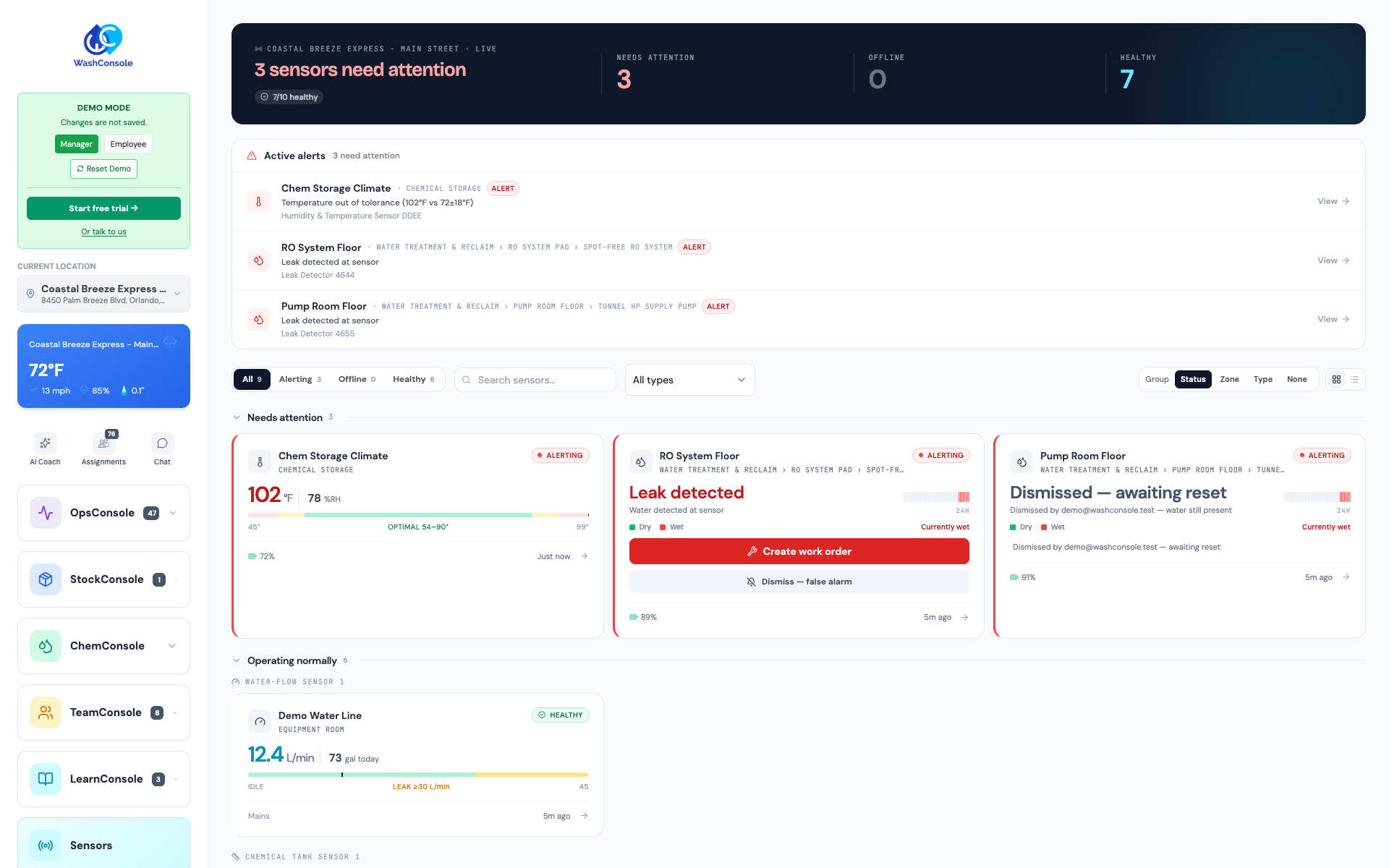Select the All 9 filter tab
Viewport: 1389px width, 868px height.
click(x=252, y=379)
